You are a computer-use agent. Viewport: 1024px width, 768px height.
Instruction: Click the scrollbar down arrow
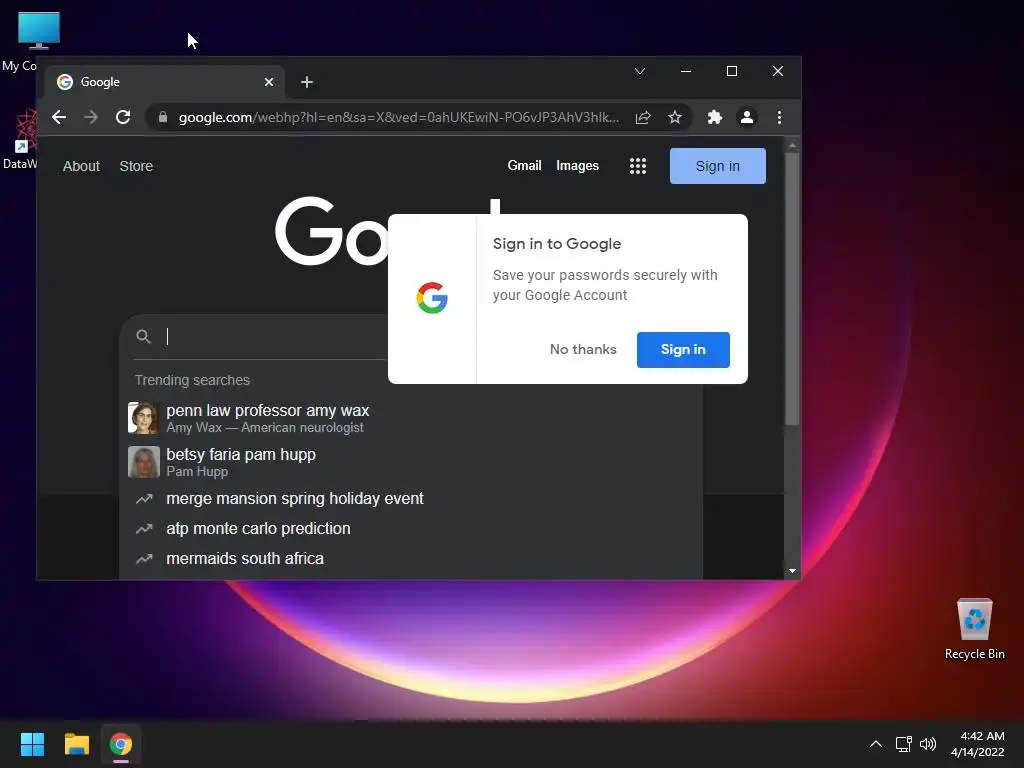792,571
